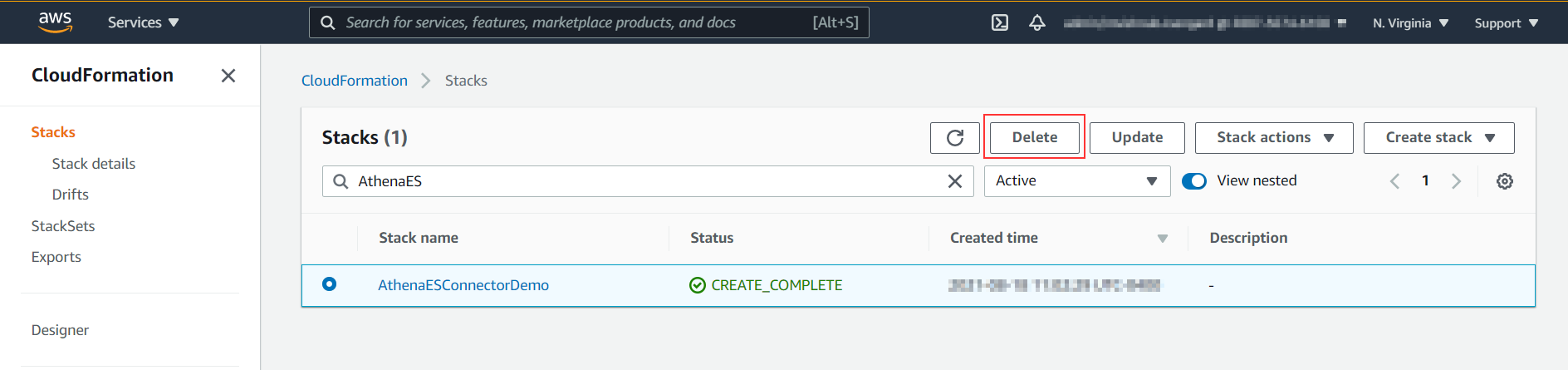This screenshot has width=1568, height=370.
Task: Click the Stack name column header
Action: click(419, 238)
